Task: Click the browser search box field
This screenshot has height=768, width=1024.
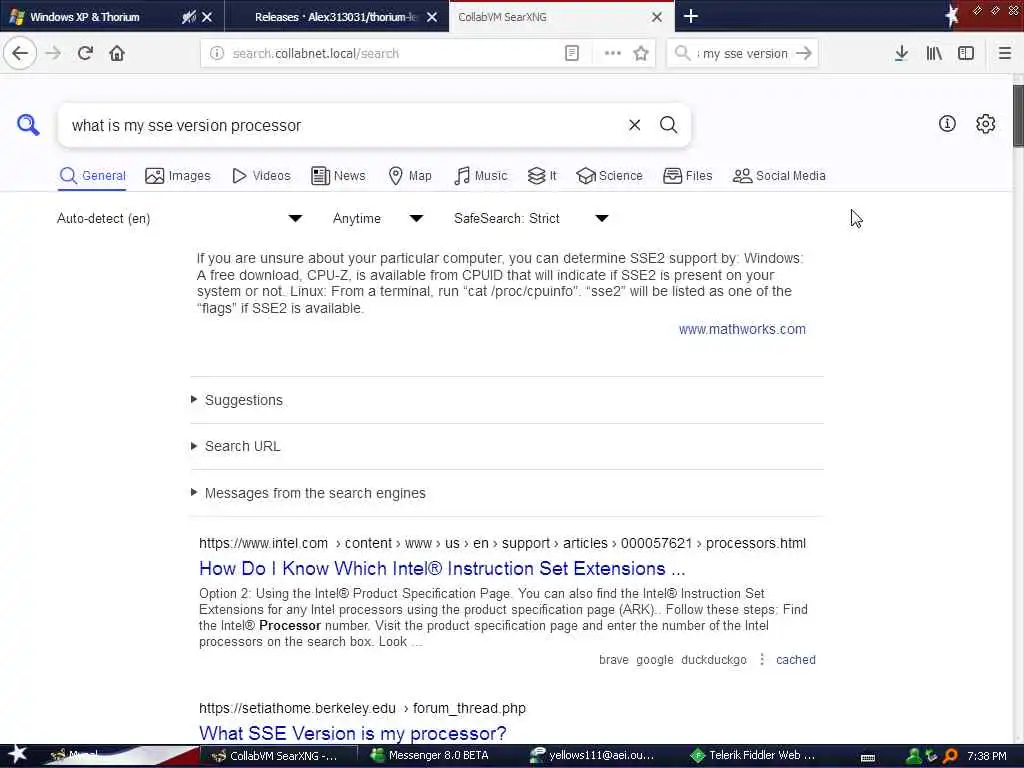Action: [x=743, y=53]
